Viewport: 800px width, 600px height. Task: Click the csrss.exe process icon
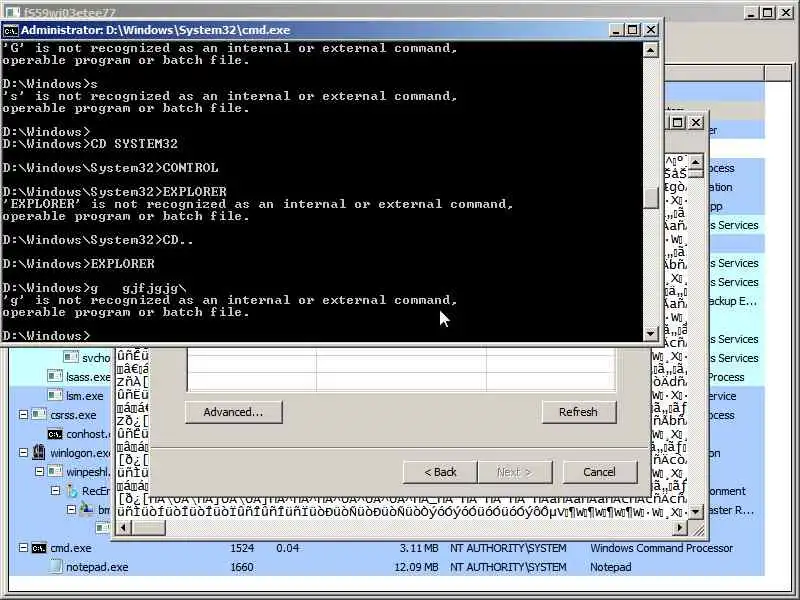tap(39, 414)
